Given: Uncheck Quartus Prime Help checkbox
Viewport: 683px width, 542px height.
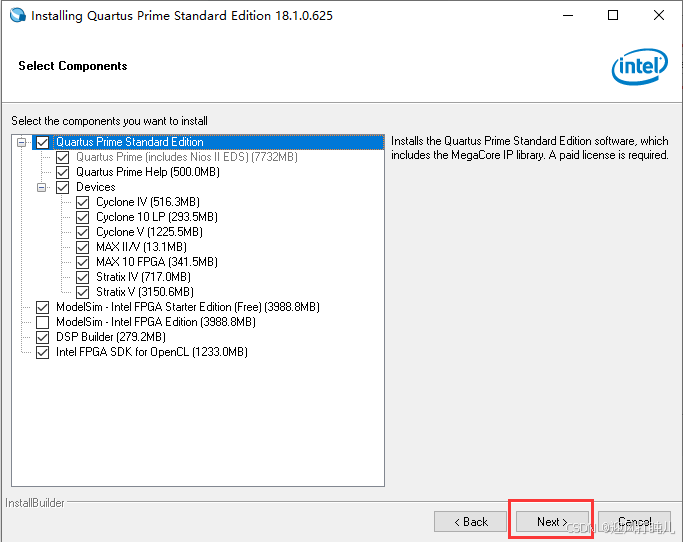Looking at the screenshot, I should click(x=62, y=172).
